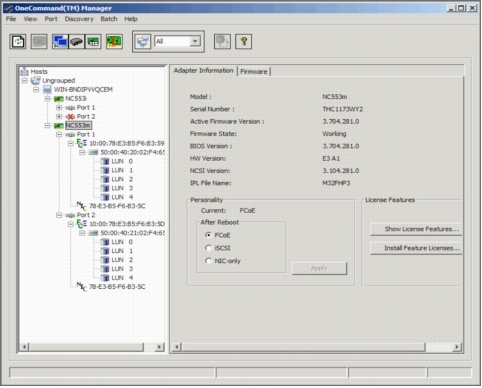Screen dimensions: 482x388
Task: Select target icon 50:00:40:21:02:F4:65
Action: [93, 233]
